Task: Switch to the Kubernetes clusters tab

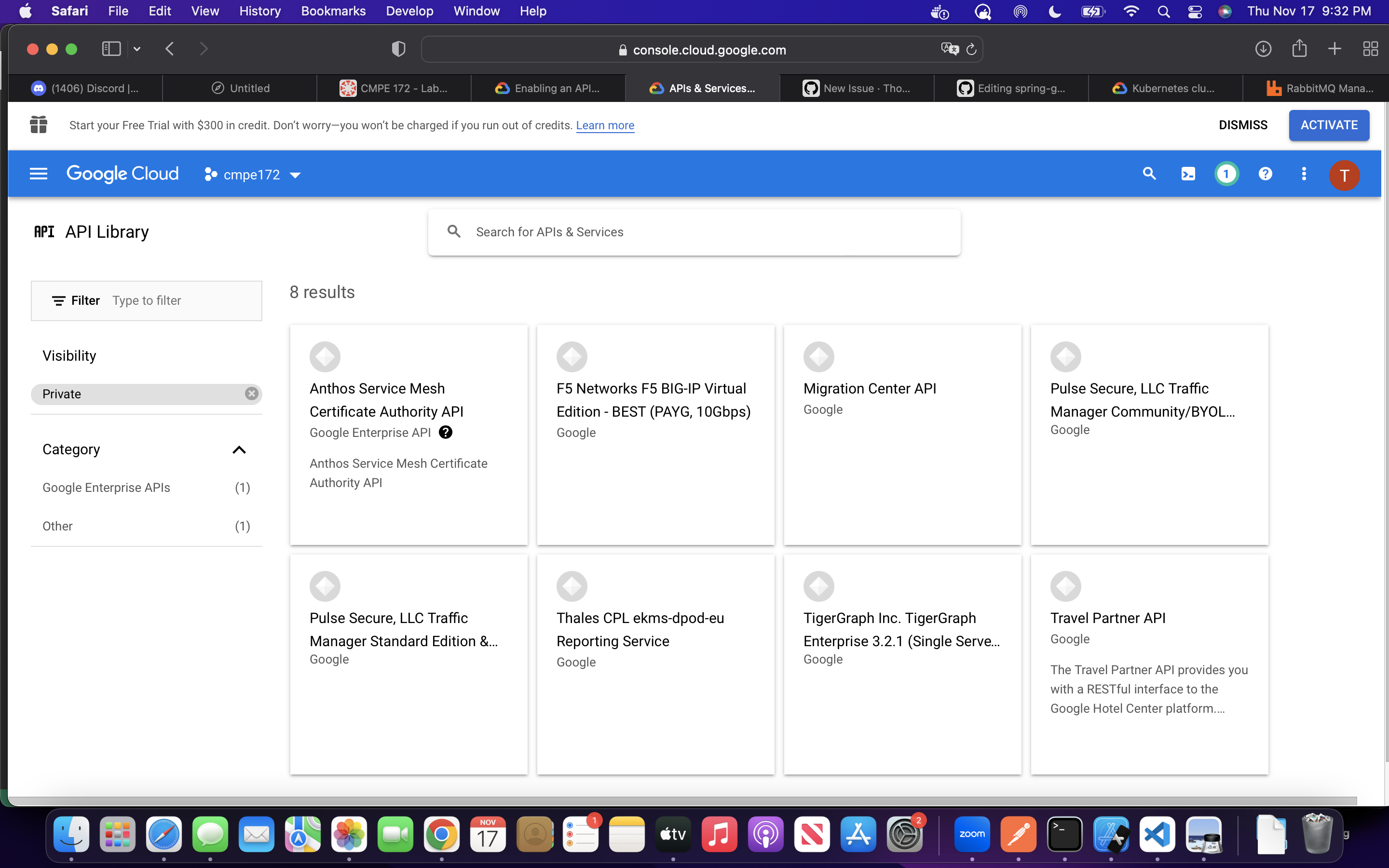Action: point(1165,88)
